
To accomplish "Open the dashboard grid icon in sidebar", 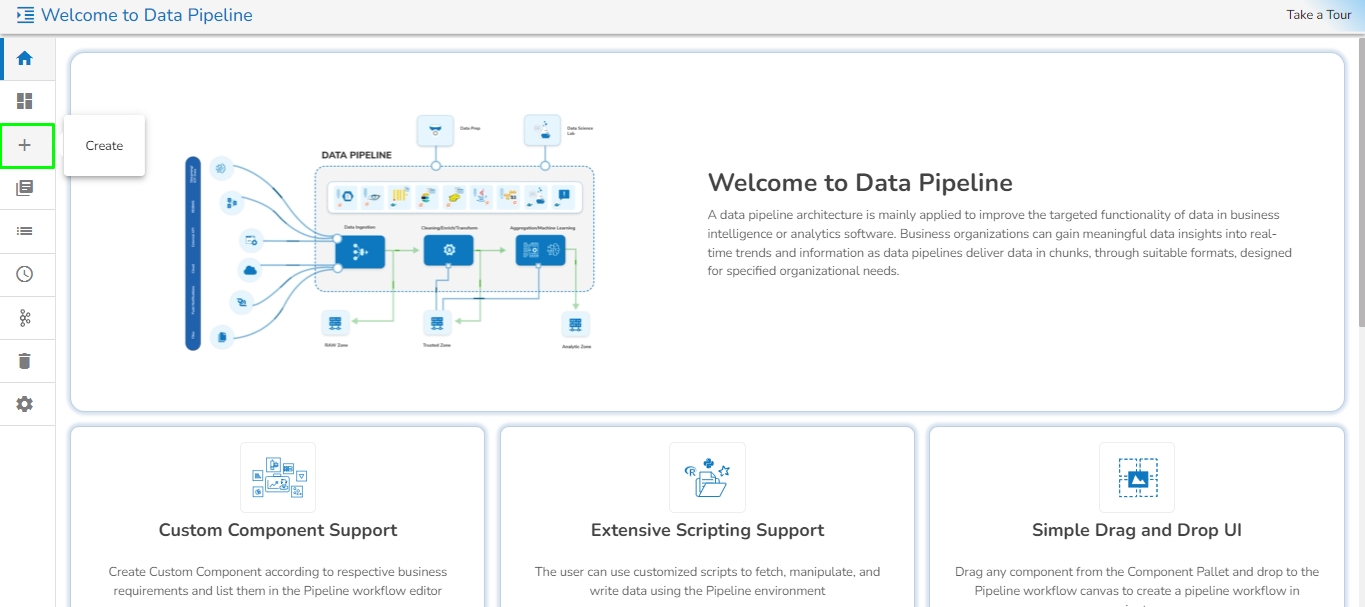I will tap(25, 101).
